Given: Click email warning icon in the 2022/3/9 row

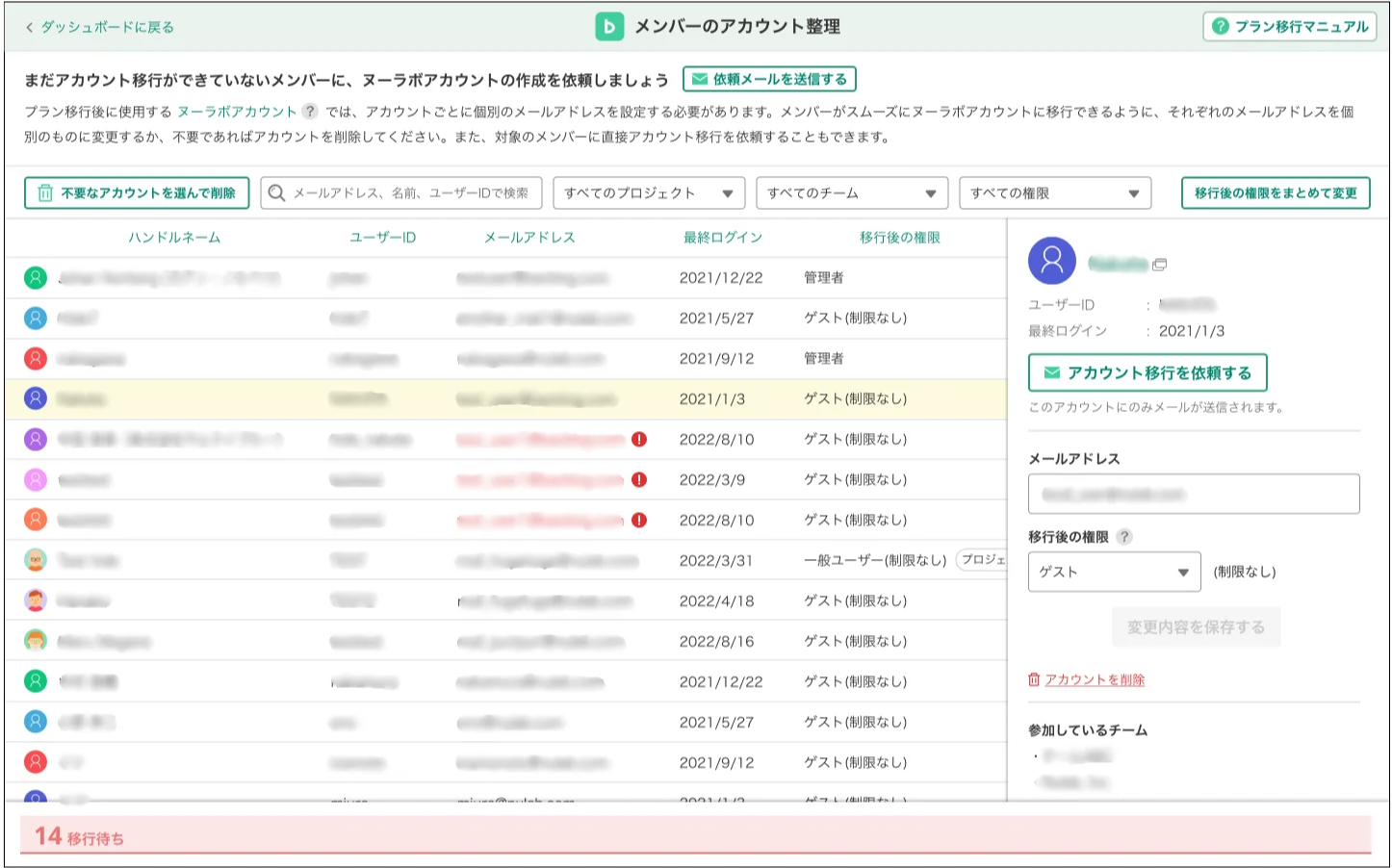Looking at the screenshot, I should point(639,480).
